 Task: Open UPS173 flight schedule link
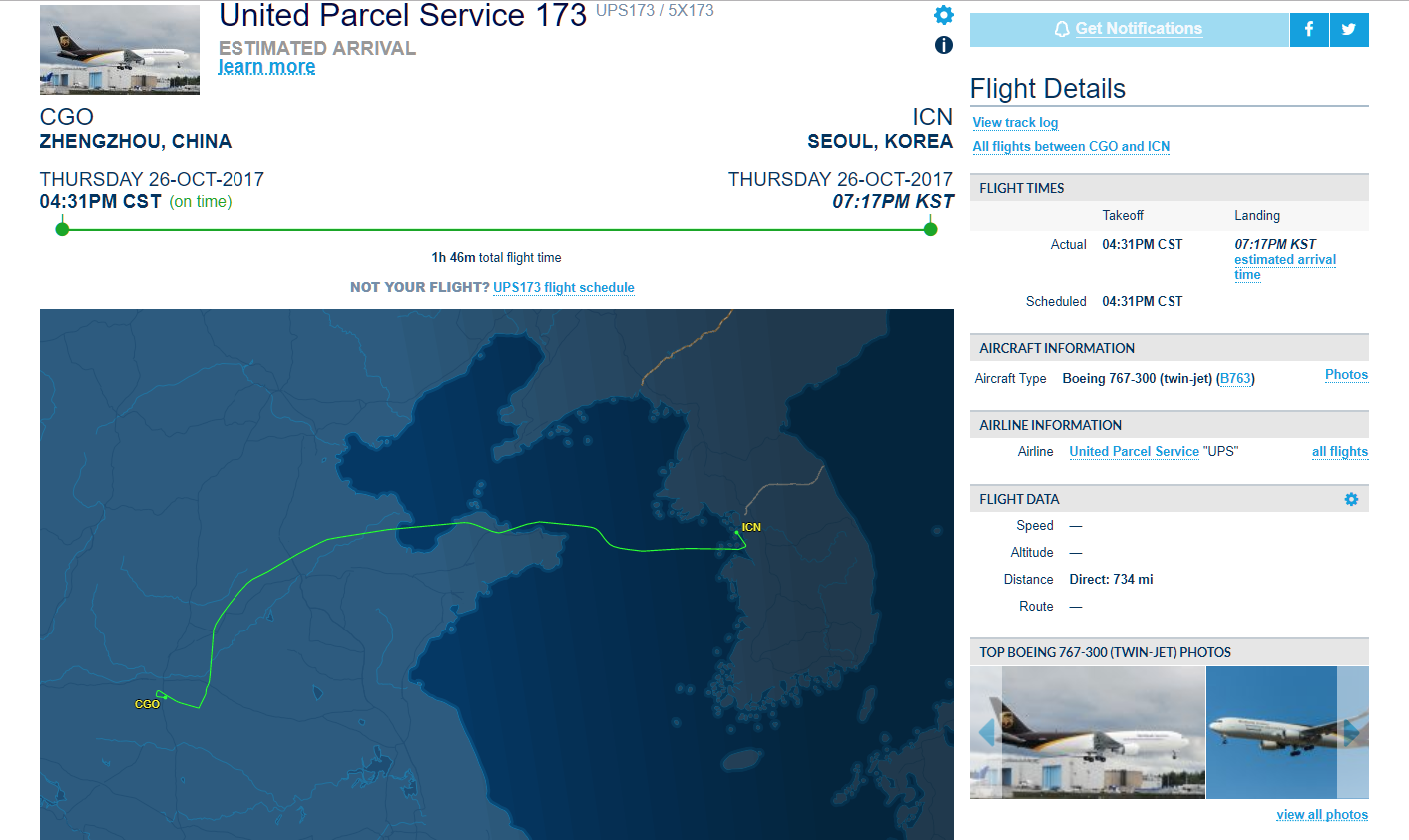tap(564, 287)
